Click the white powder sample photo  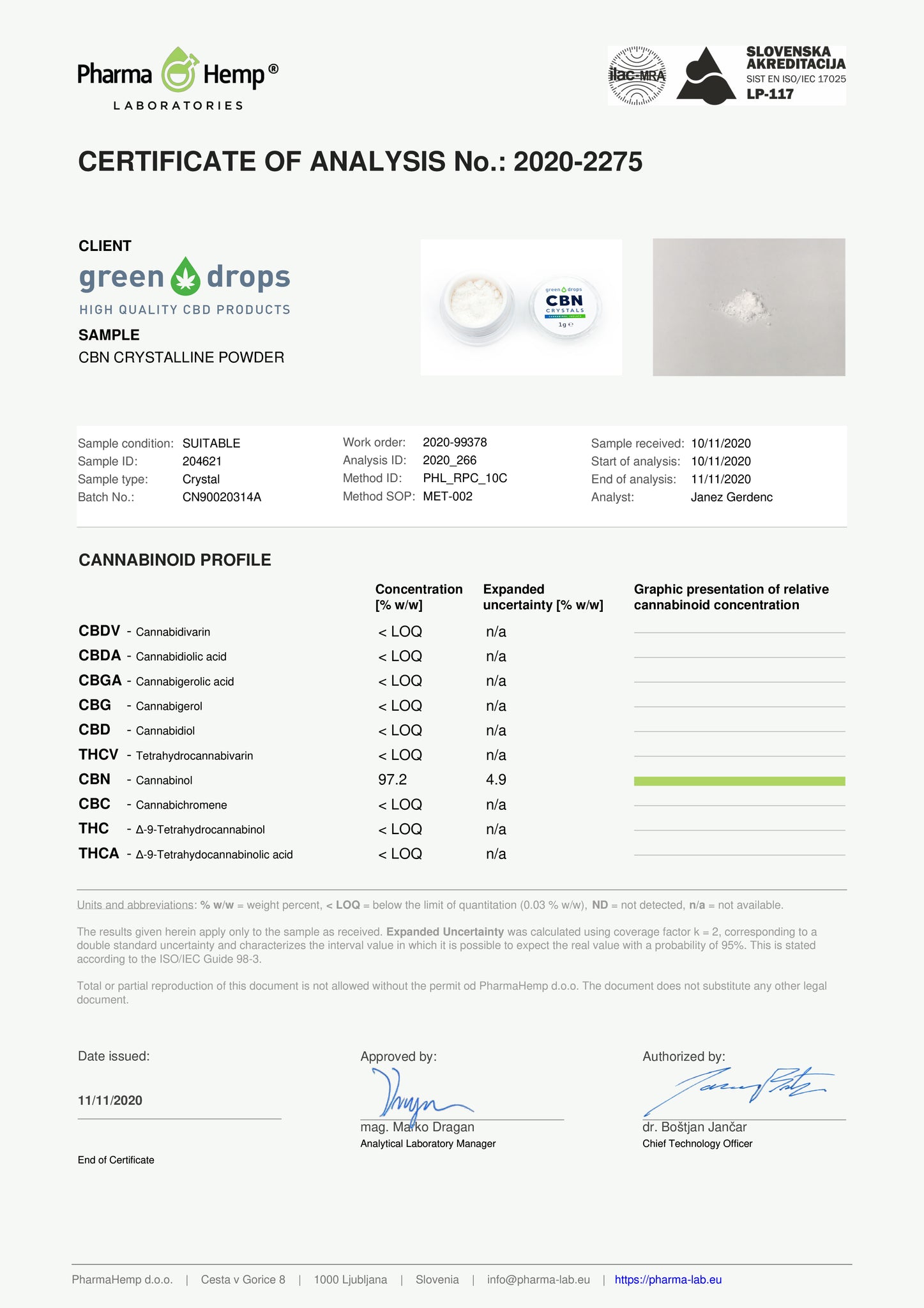pyautogui.click(x=748, y=307)
